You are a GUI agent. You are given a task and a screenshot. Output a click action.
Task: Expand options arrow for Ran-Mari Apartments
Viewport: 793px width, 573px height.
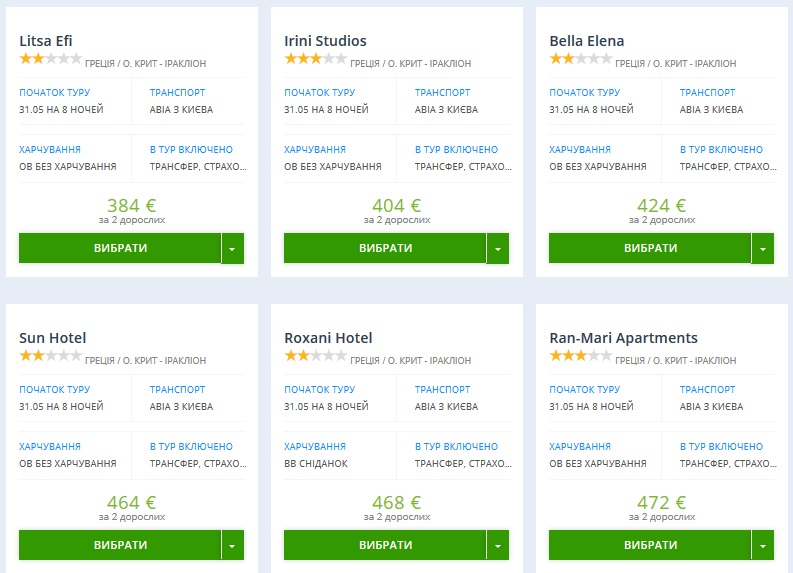[x=763, y=545]
